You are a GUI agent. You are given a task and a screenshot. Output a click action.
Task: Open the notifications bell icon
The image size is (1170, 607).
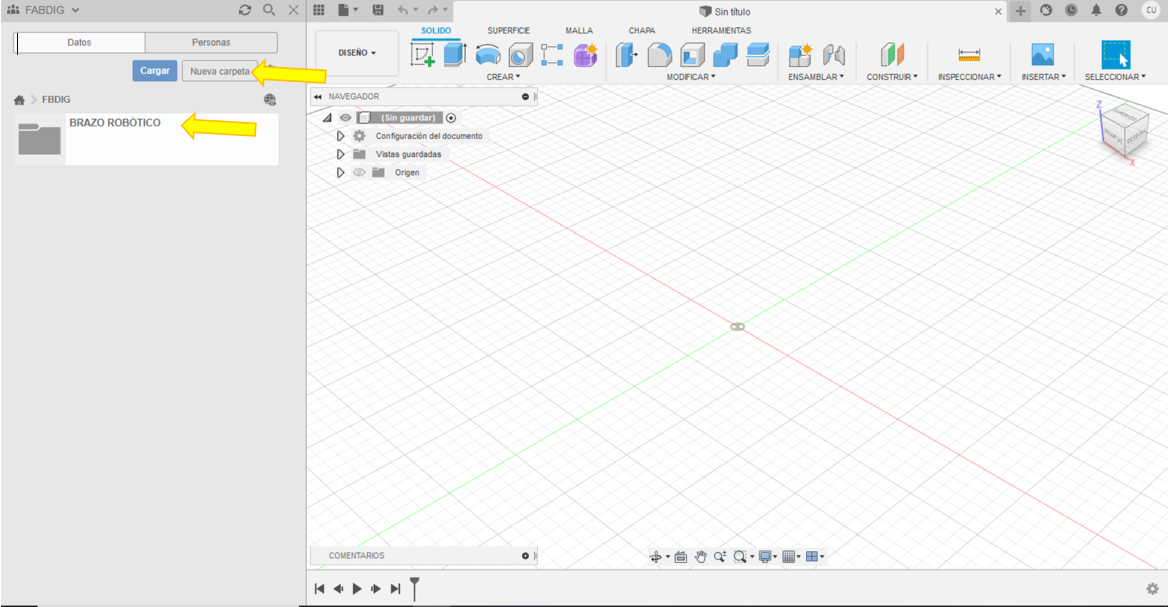(1096, 10)
